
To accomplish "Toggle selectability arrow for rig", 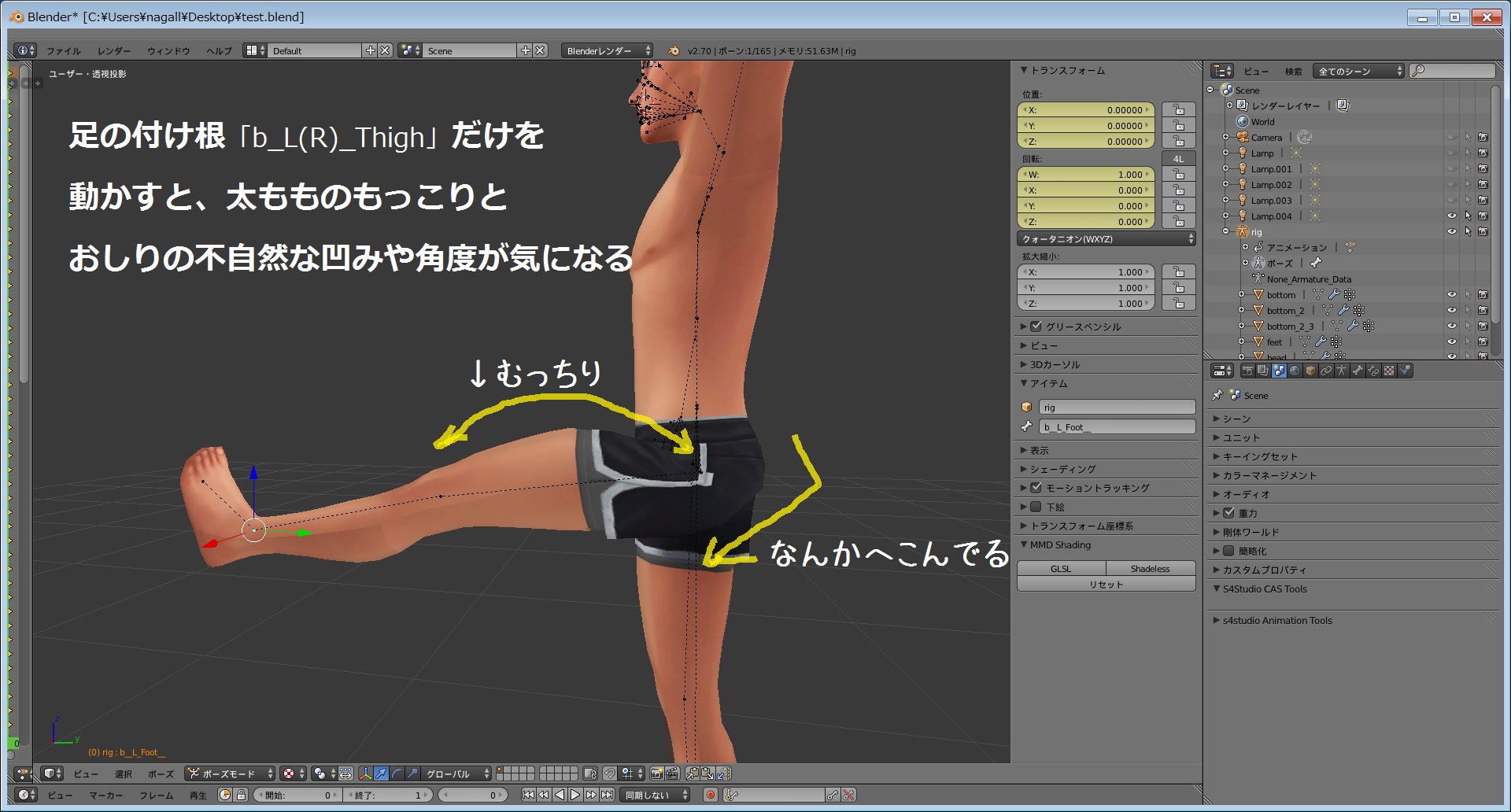I will [x=1468, y=231].
